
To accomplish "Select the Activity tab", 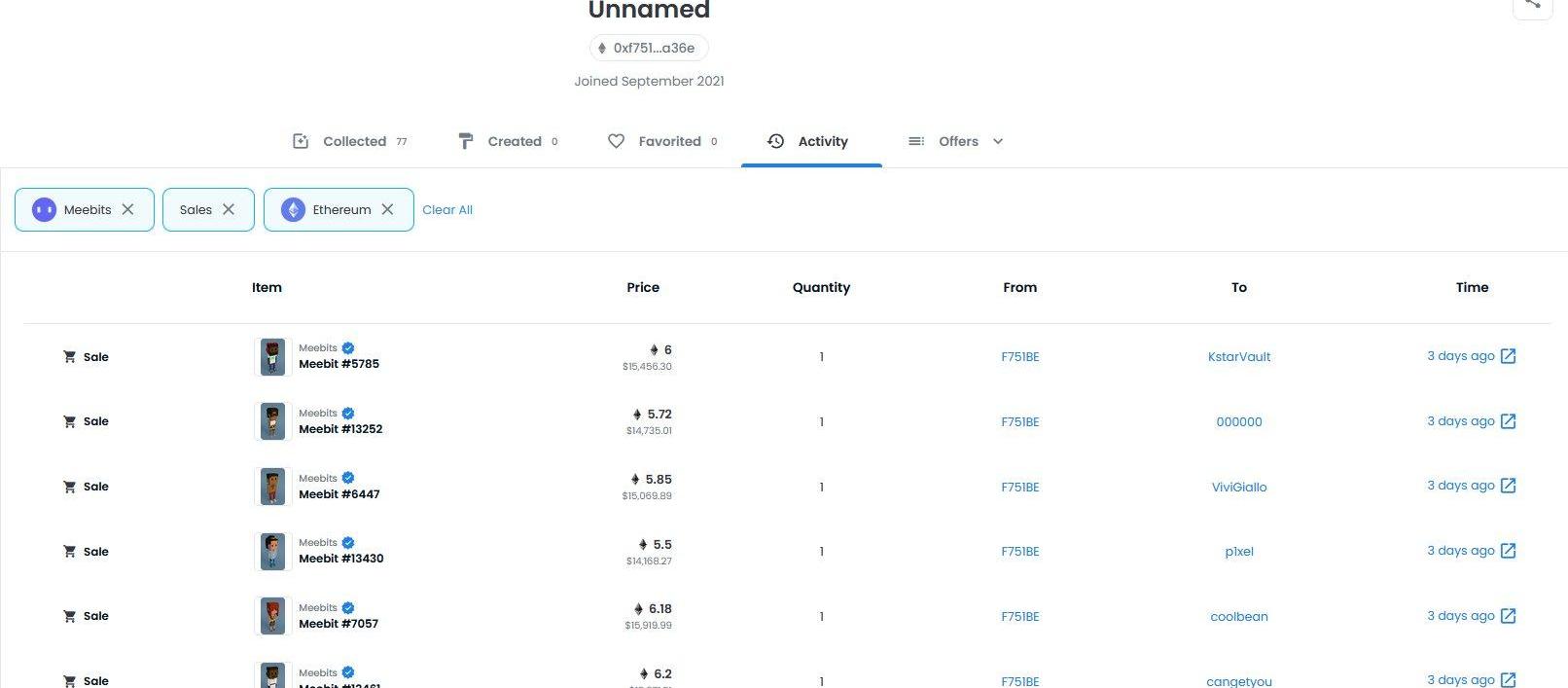I will point(810,141).
